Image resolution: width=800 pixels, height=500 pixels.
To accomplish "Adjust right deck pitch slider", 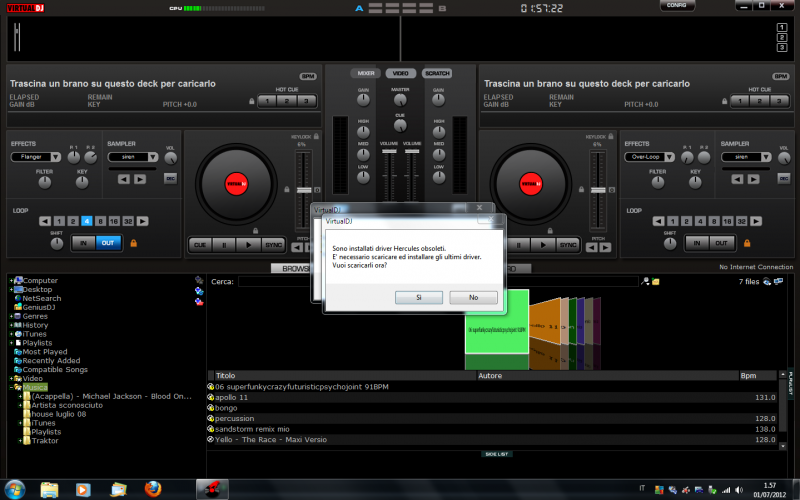I will [x=598, y=190].
